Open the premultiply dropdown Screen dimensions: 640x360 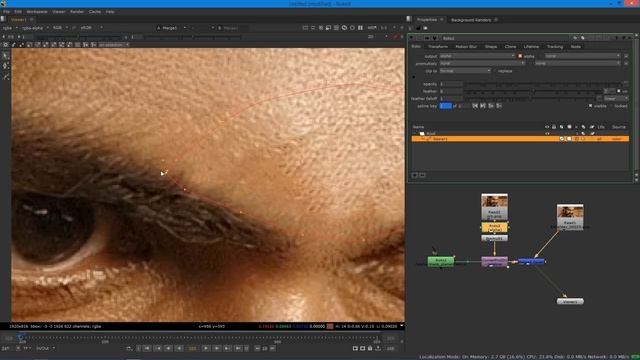(482, 64)
